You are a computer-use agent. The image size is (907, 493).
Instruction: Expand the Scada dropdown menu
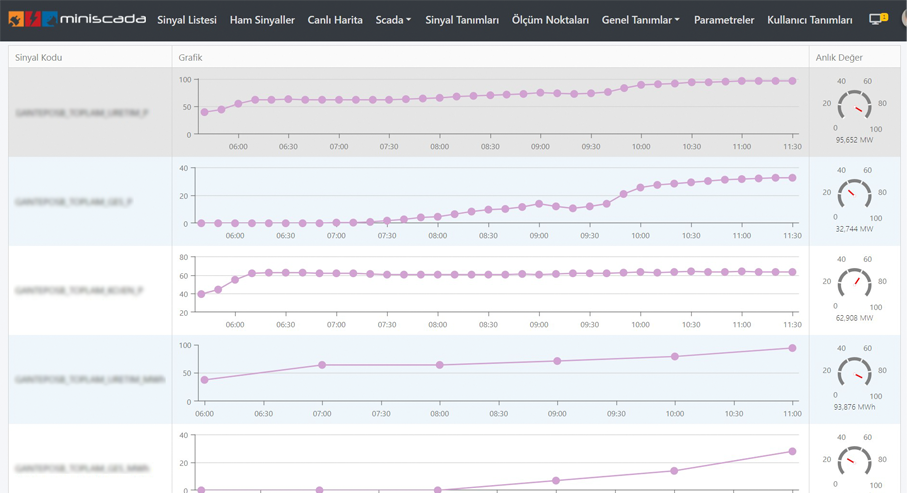(x=393, y=20)
